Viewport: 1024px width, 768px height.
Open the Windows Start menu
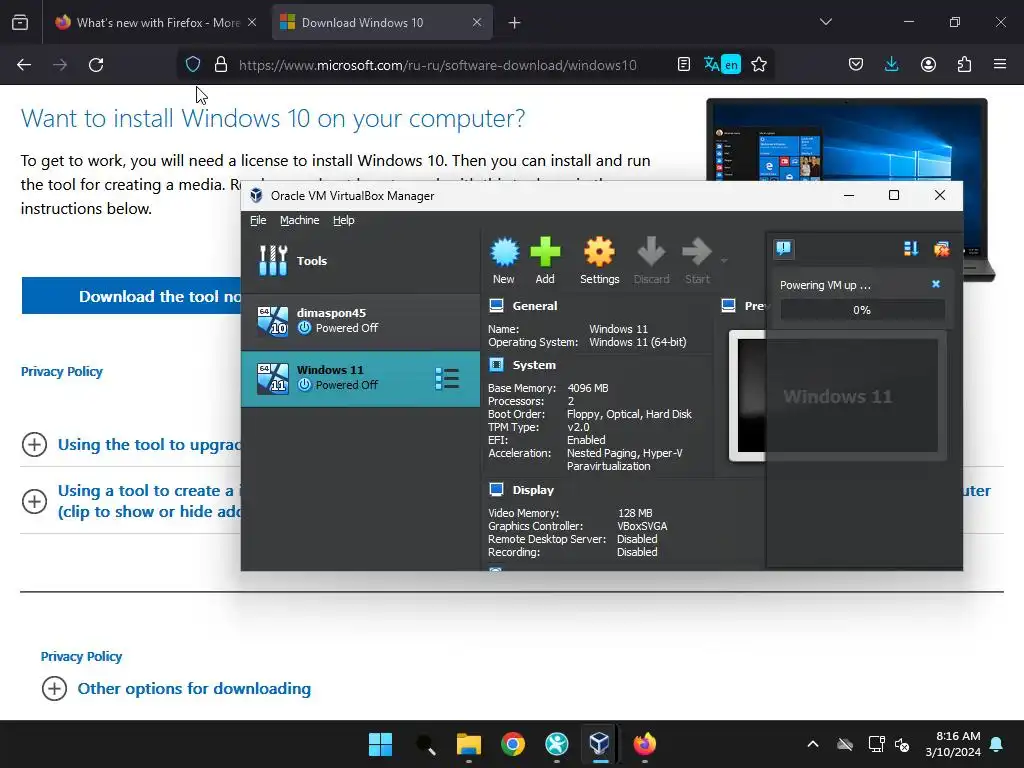point(380,744)
